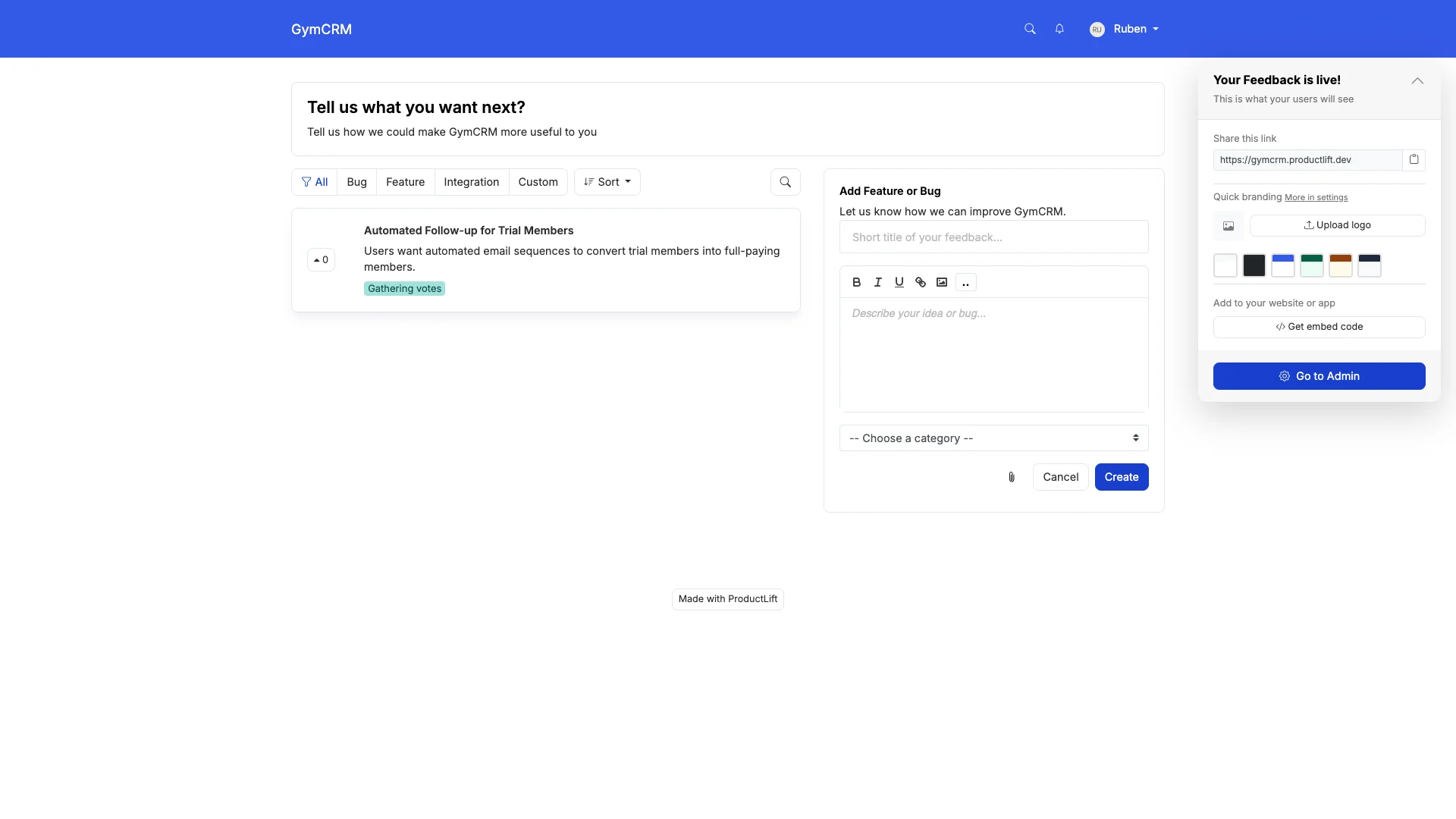Apply italic formatting
Viewport: 1456px width, 819px height.
(x=877, y=282)
